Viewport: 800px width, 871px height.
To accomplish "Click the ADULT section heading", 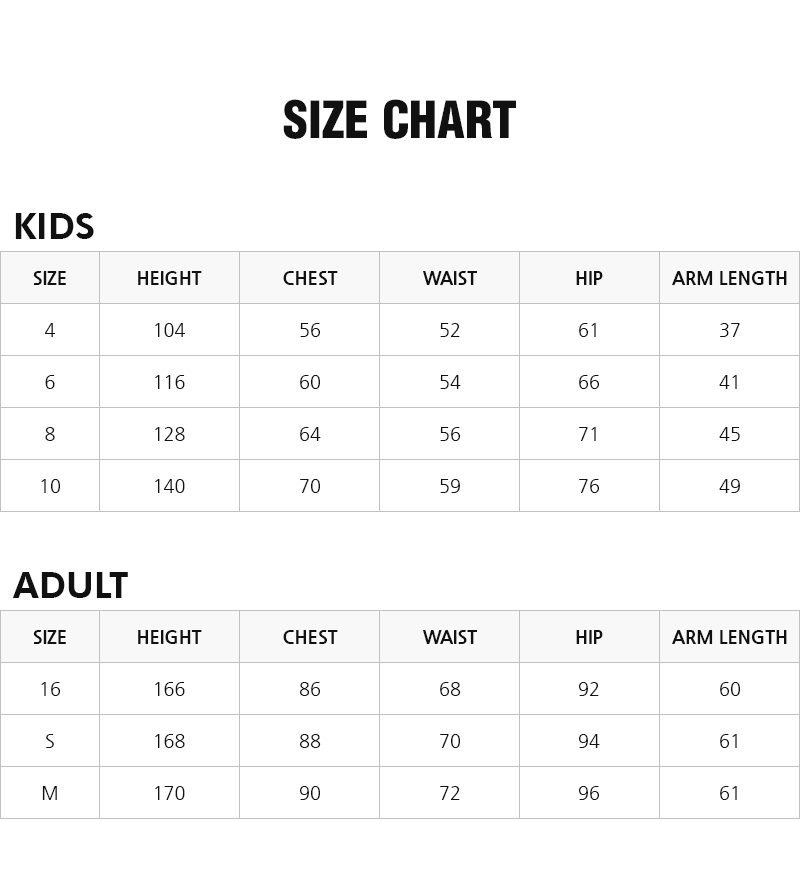I will 70,586.
